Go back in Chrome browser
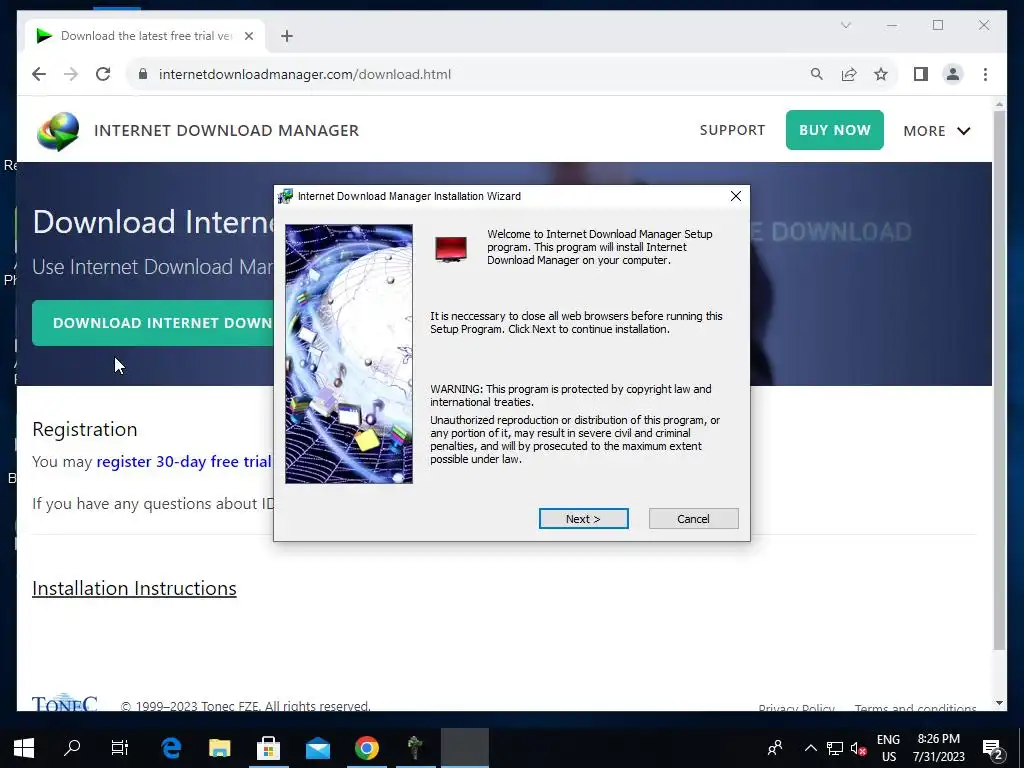 coord(39,74)
